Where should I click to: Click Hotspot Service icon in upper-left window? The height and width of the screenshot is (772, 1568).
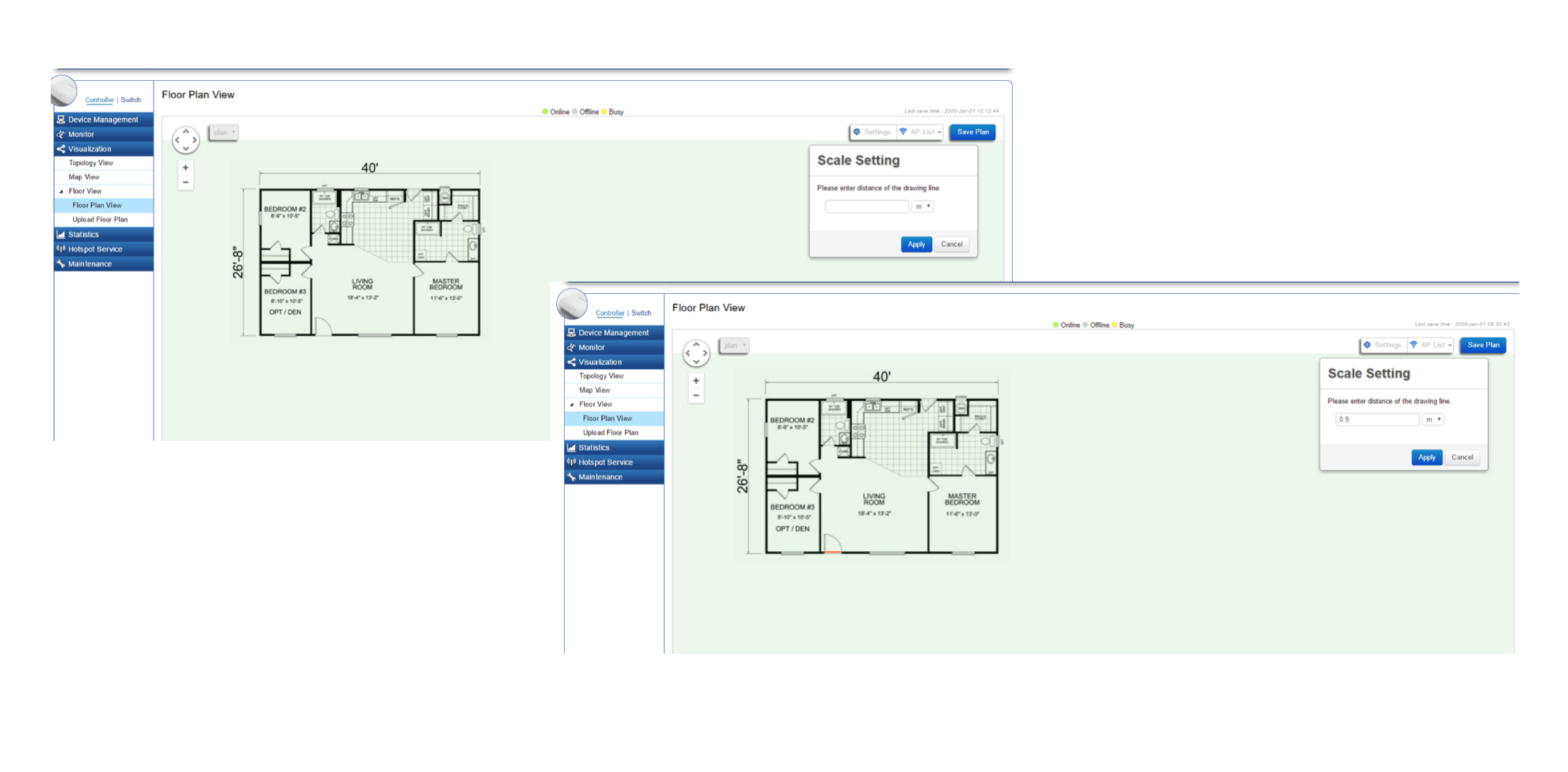coord(61,249)
